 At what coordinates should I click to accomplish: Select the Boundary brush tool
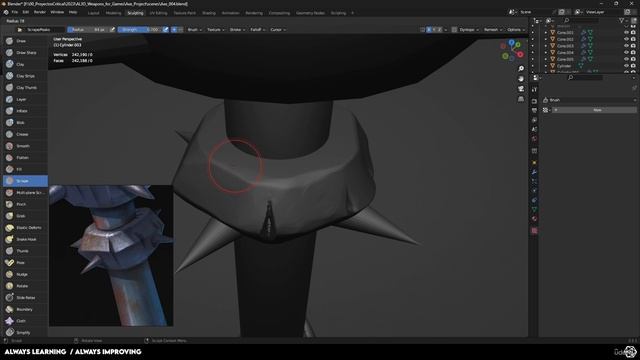25,309
